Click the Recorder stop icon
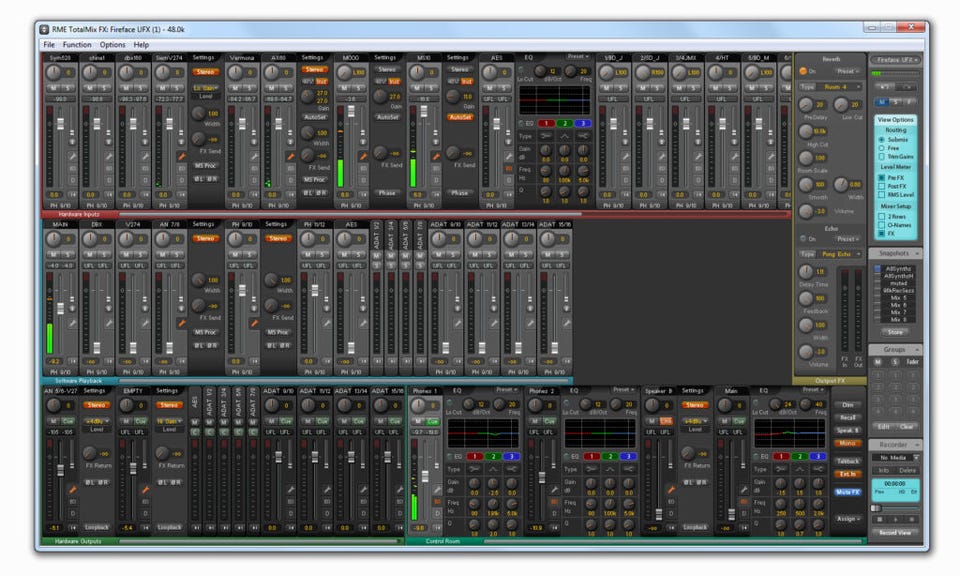 880,520
